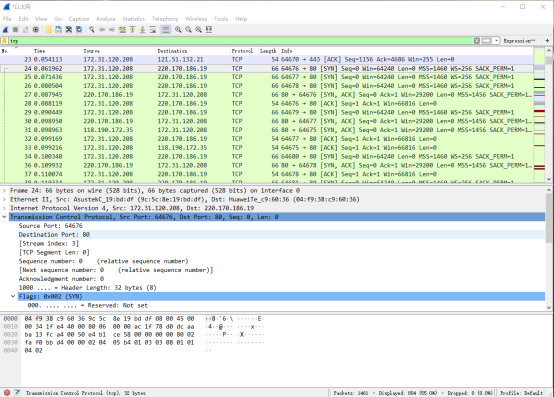554x397 pixels.
Task: Click the expert information red circle icon
Action: click(x=7, y=392)
